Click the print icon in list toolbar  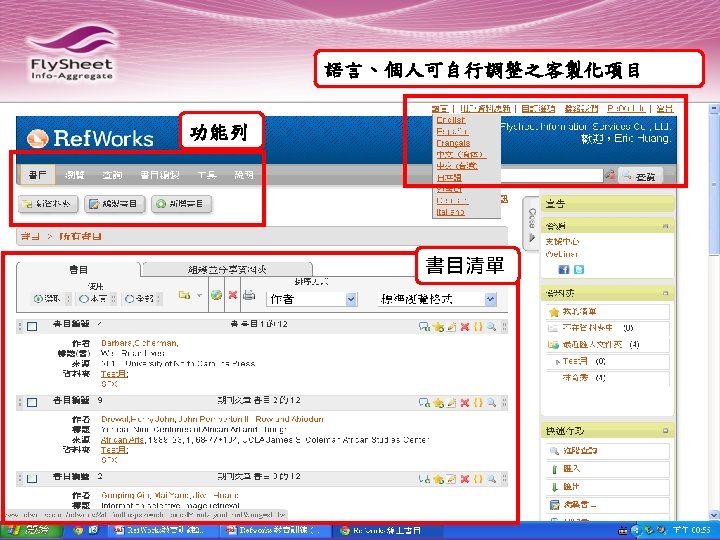pyautogui.click(x=249, y=295)
